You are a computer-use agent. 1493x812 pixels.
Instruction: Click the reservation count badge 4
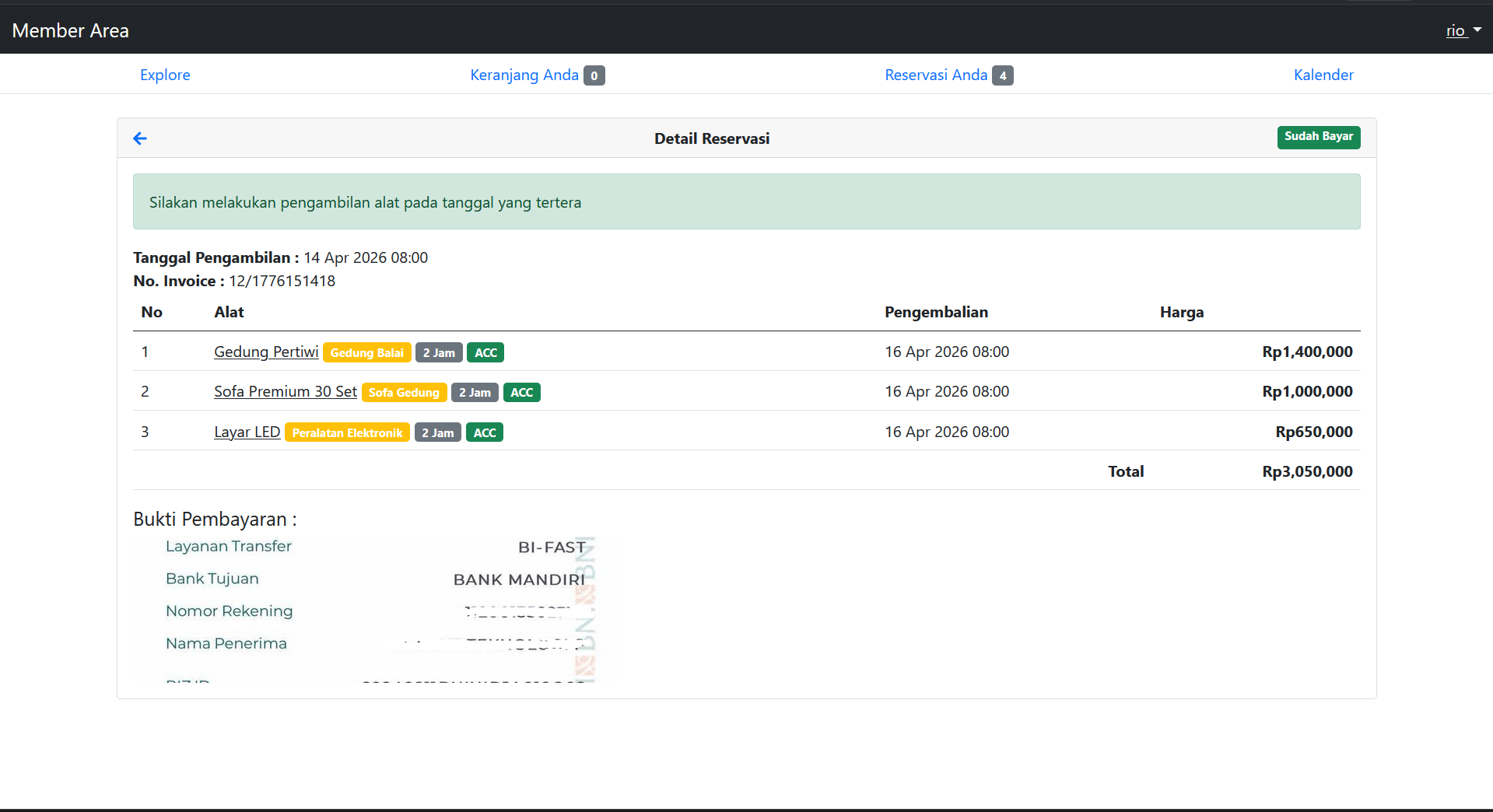click(x=1003, y=75)
